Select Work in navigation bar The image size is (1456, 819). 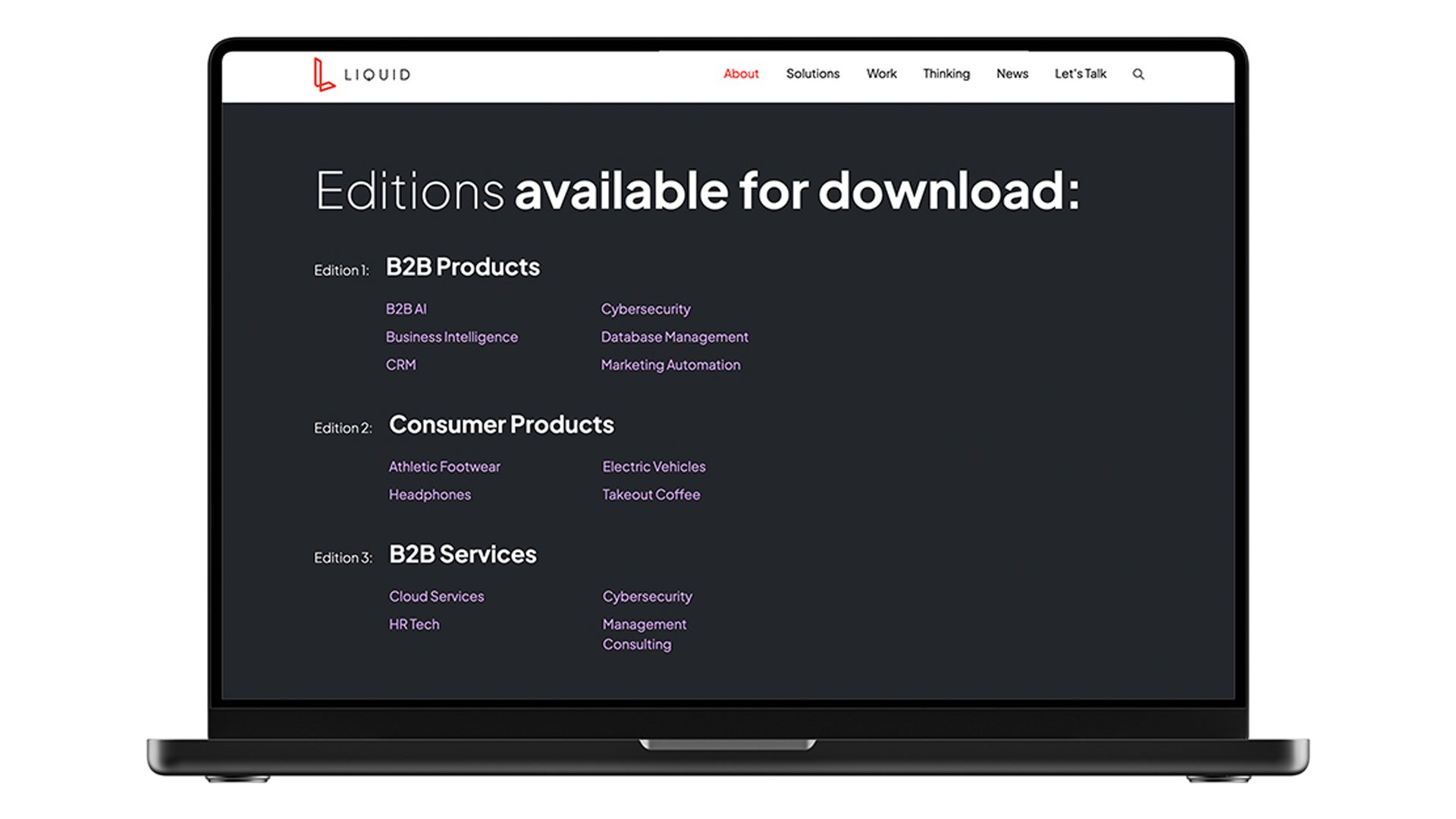point(881,74)
